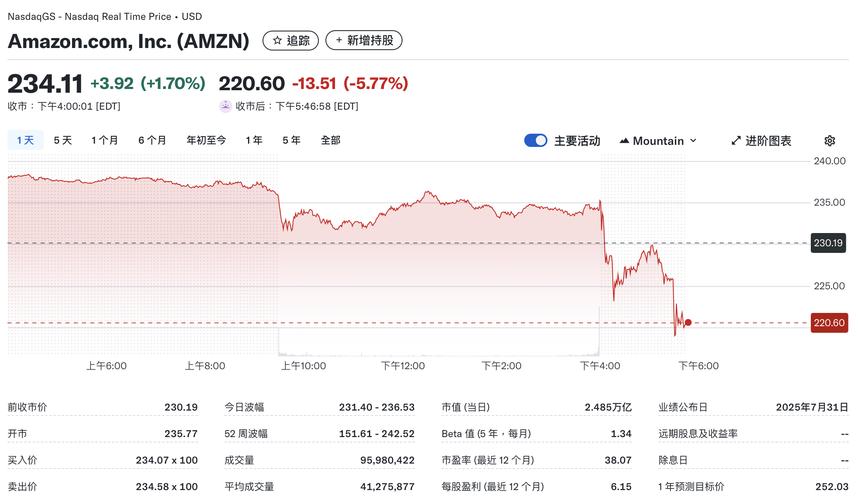Click the 新增持股 add holding button
858x500 pixels.
coord(364,41)
